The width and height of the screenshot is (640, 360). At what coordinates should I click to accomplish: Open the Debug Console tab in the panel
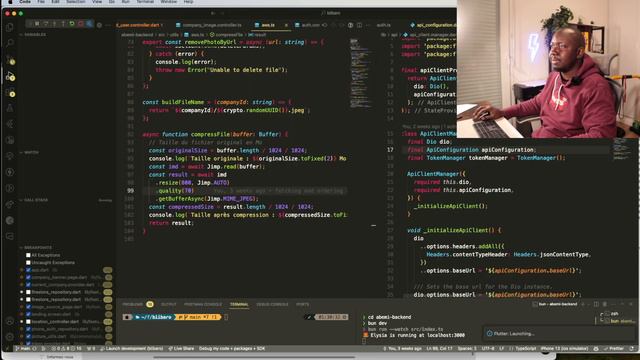click(272, 304)
